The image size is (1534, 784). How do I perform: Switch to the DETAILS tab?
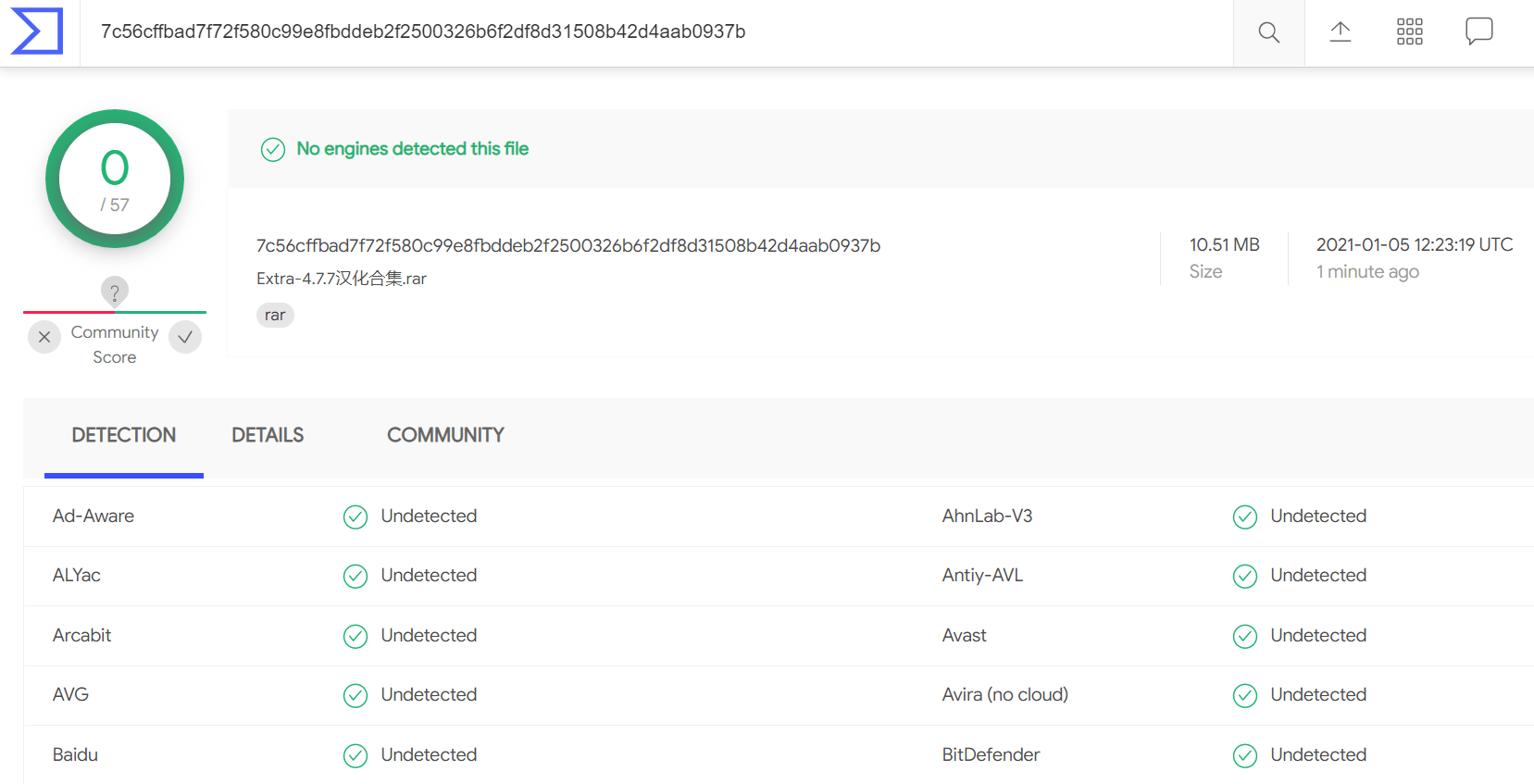(268, 435)
